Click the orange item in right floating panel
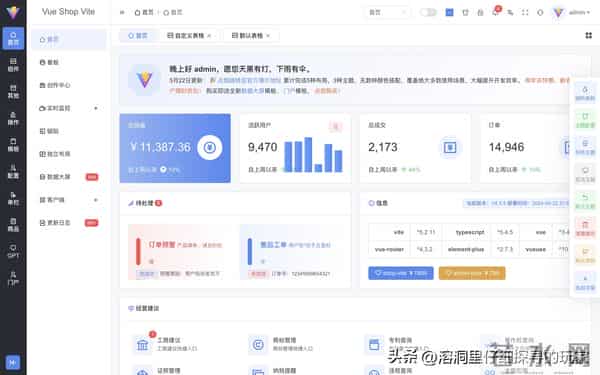The height and width of the screenshot is (375, 600). (585, 256)
